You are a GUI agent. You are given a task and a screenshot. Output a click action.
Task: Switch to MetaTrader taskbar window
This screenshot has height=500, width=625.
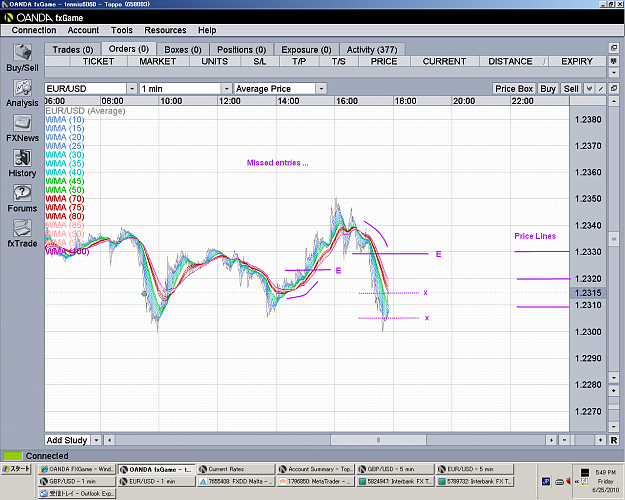(315, 481)
